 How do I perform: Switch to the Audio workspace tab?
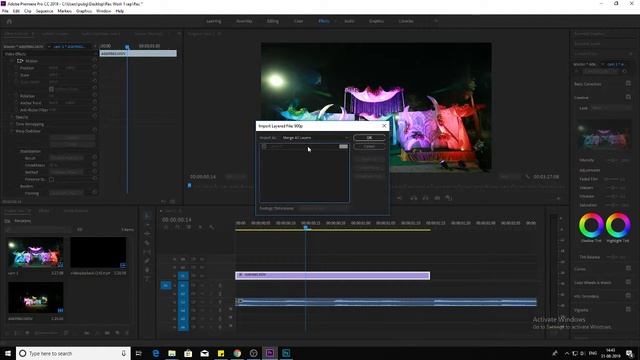(x=349, y=21)
